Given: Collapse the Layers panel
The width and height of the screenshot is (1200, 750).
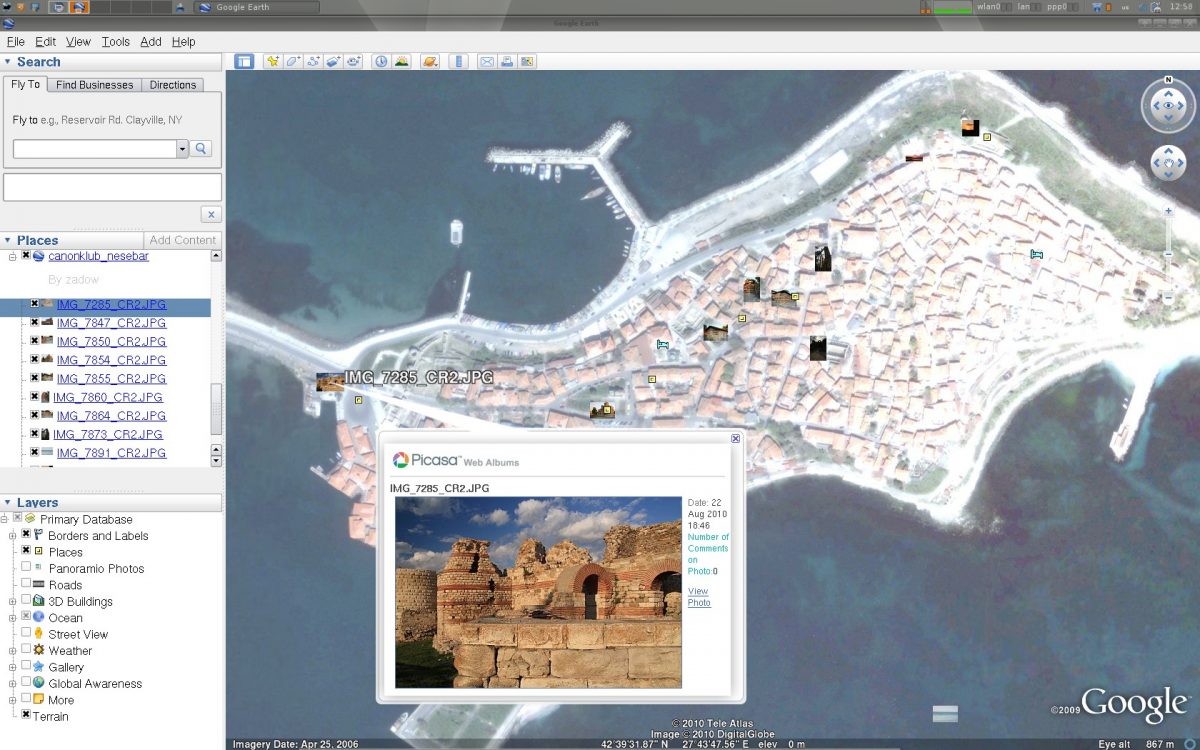Looking at the screenshot, I should (x=8, y=502).
